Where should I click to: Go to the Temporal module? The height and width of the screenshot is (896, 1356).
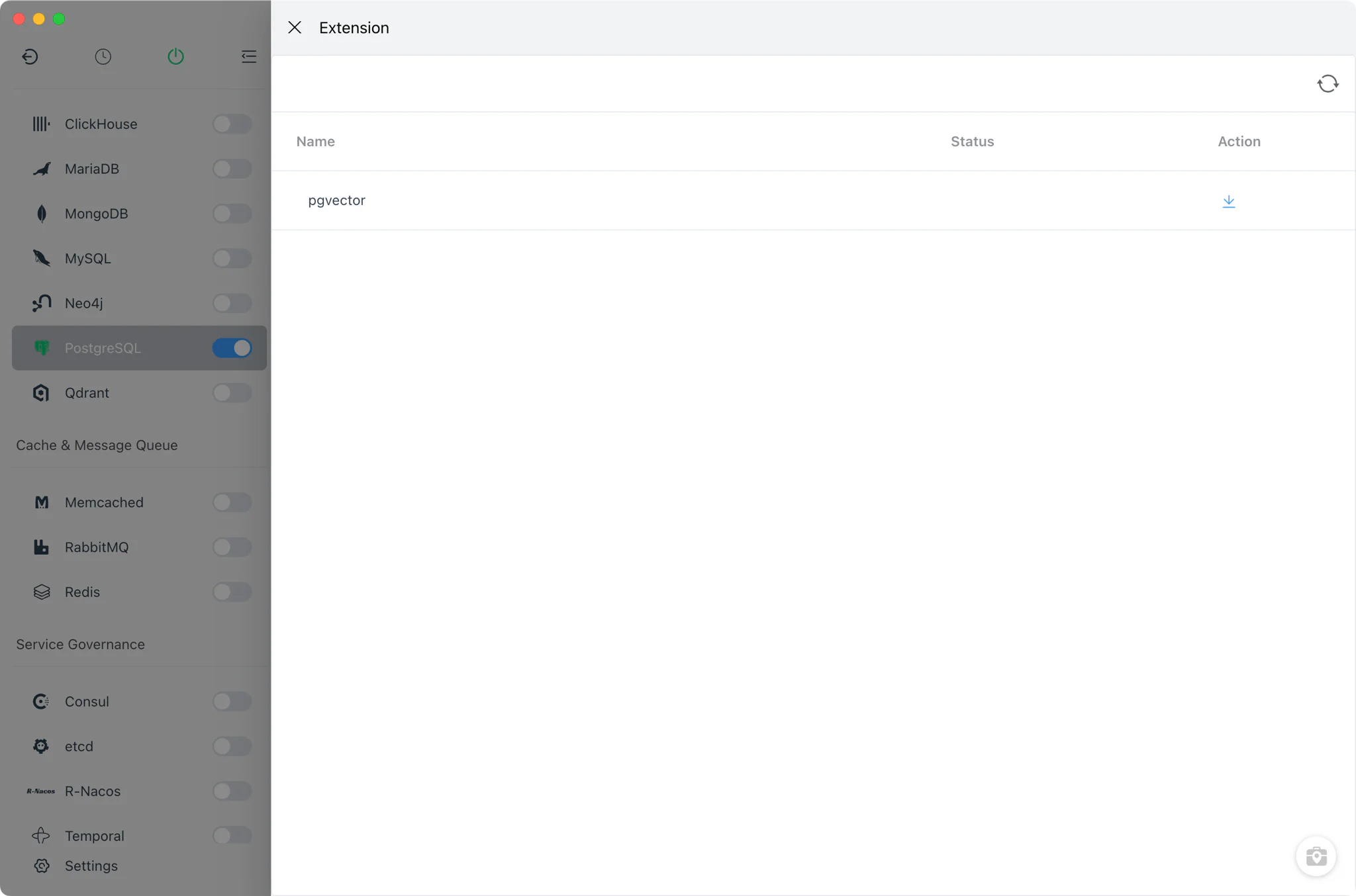pos(139,836)
